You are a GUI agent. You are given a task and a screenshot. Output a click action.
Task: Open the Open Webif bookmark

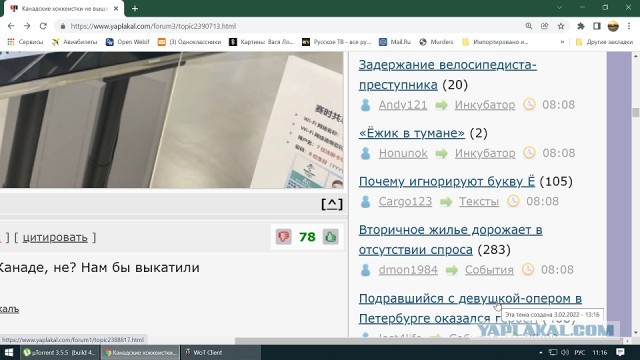tap(128, 42)
